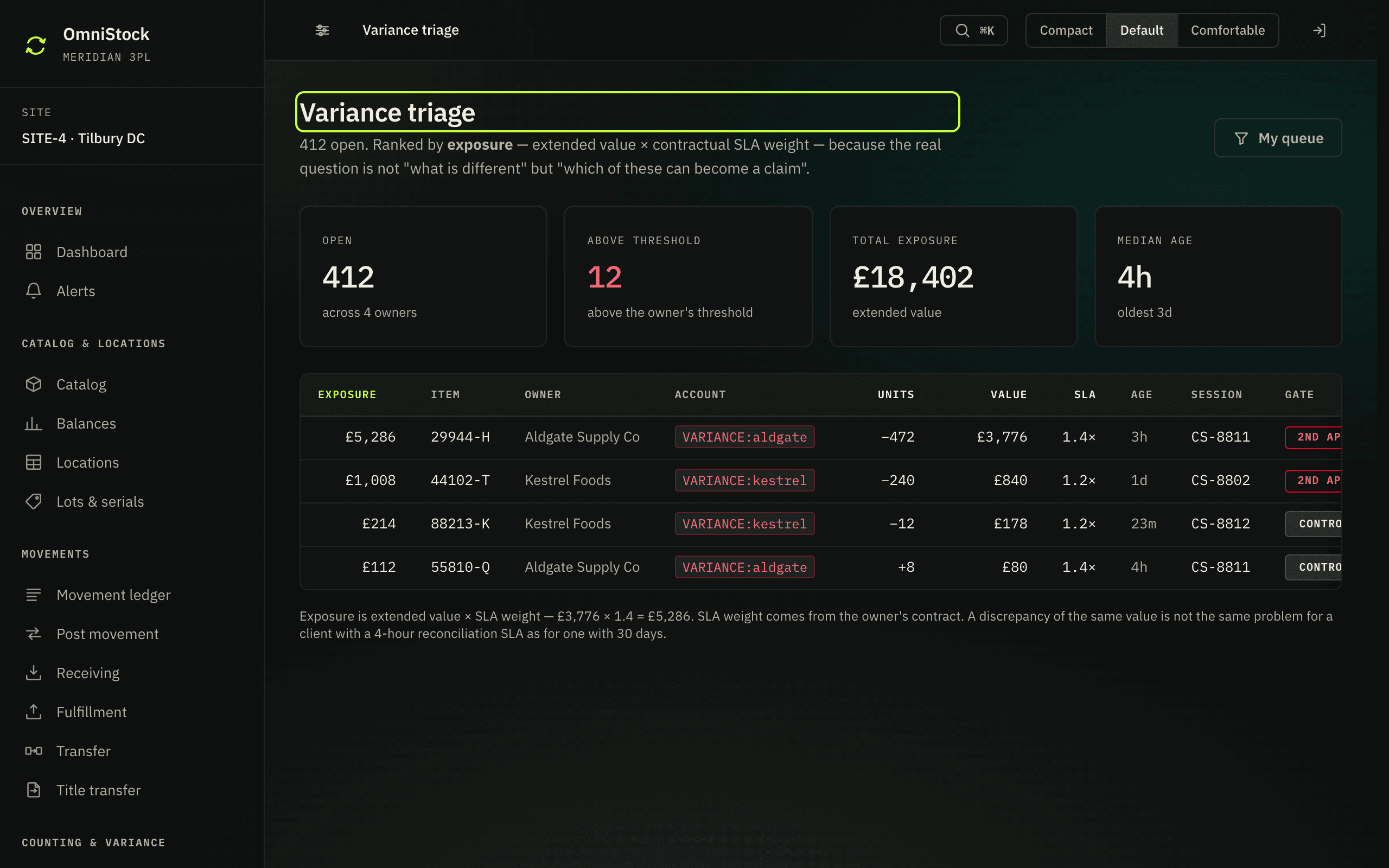Screen dimensions: 1389x868
Task: Click the sign-out arrow icon
Action: [x=1320, y=30]
